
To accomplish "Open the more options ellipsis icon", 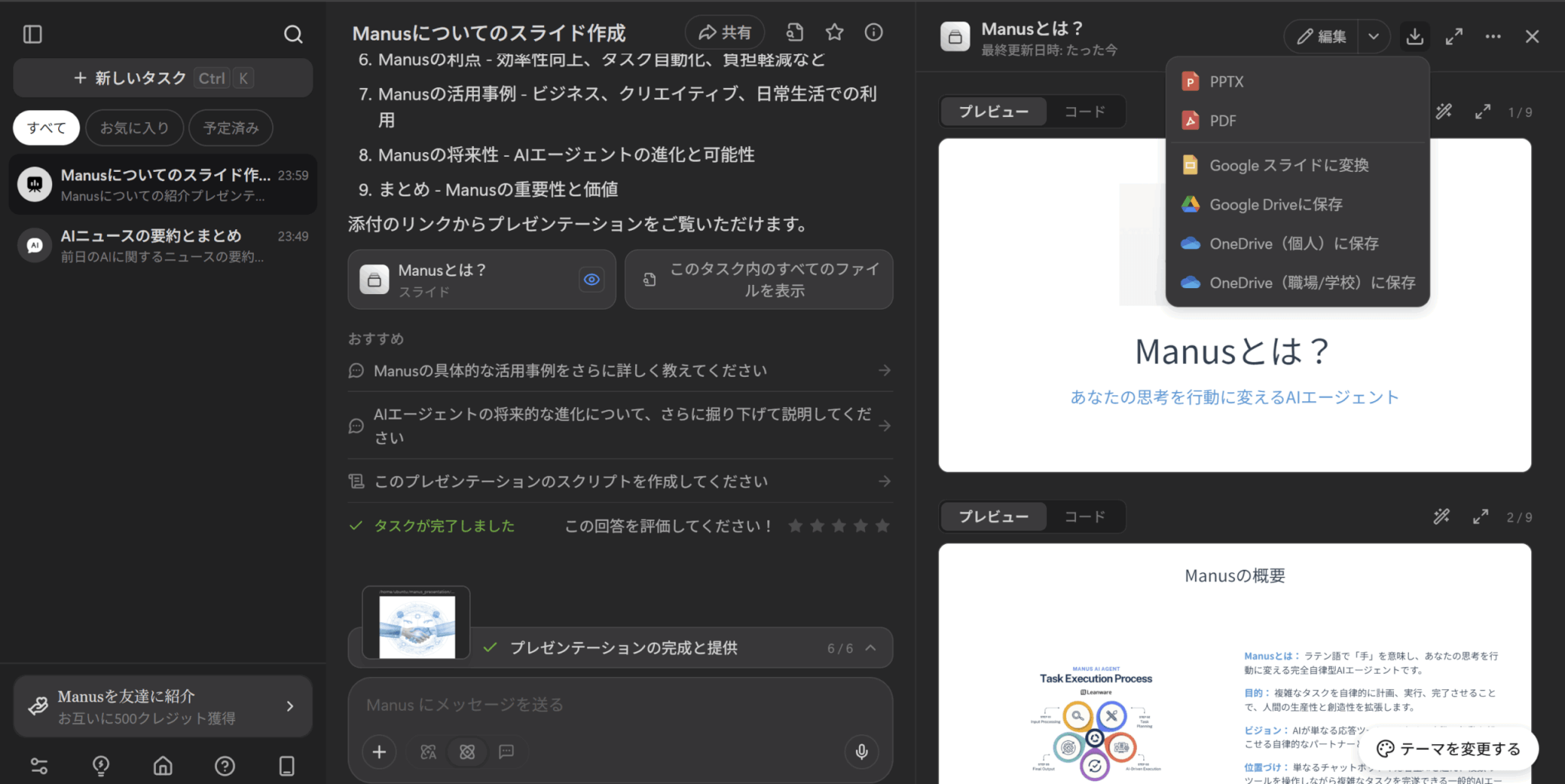I will point(1493,36).
